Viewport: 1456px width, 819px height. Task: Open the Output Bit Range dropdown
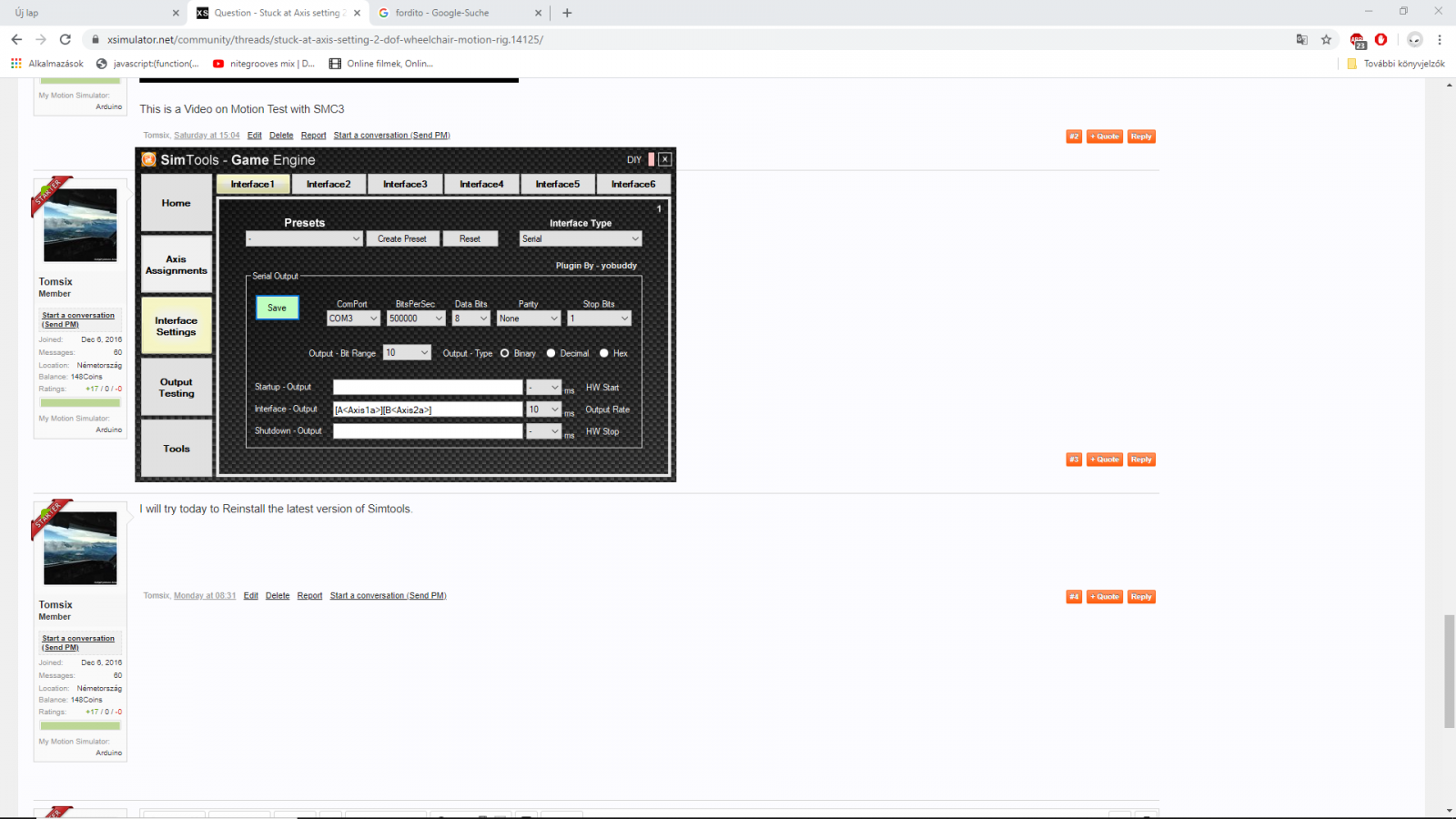pos(407,353)
